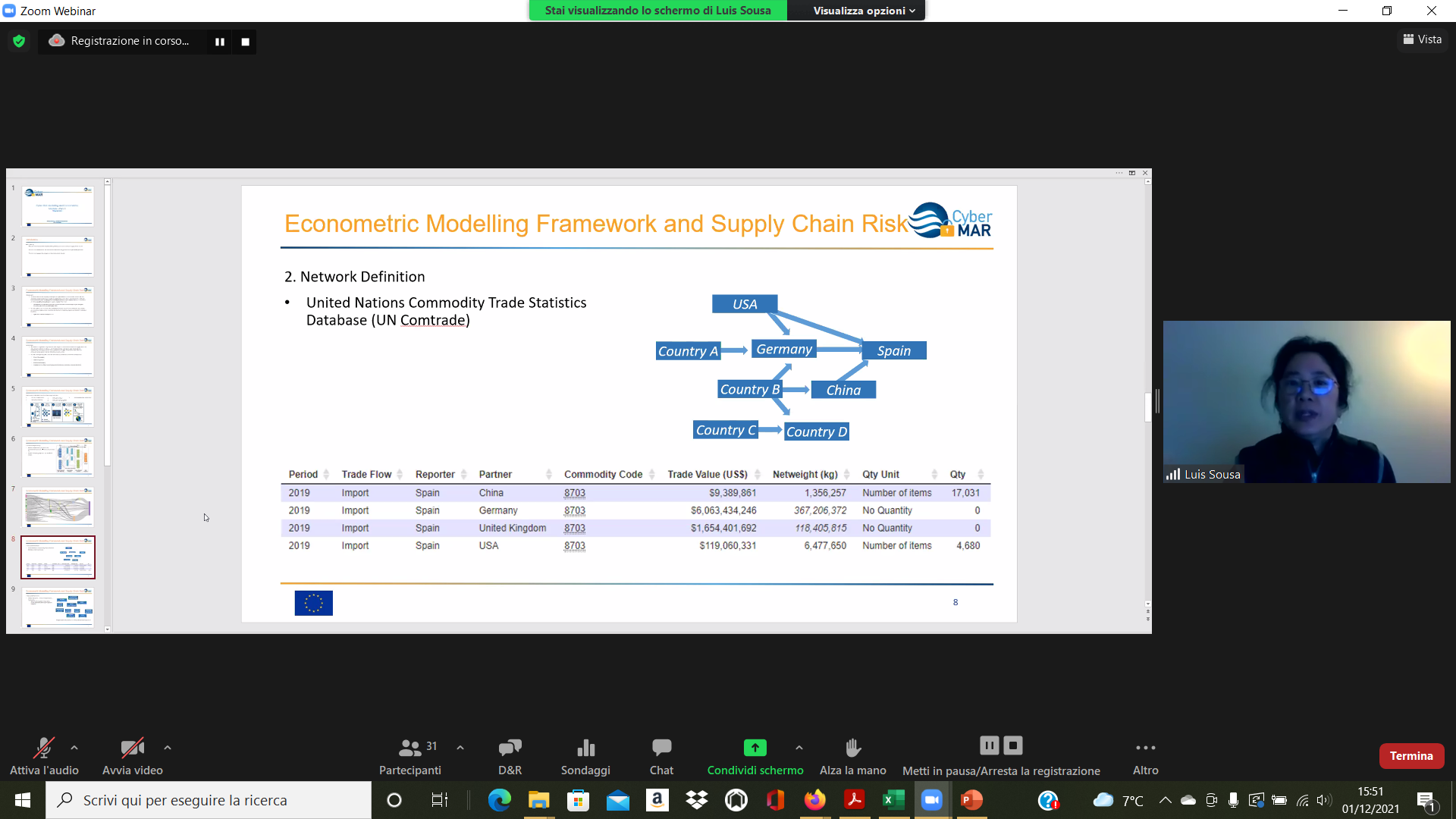Open Partecipanti participants list
Screen dimensions: 1456x819
point(410,748)
